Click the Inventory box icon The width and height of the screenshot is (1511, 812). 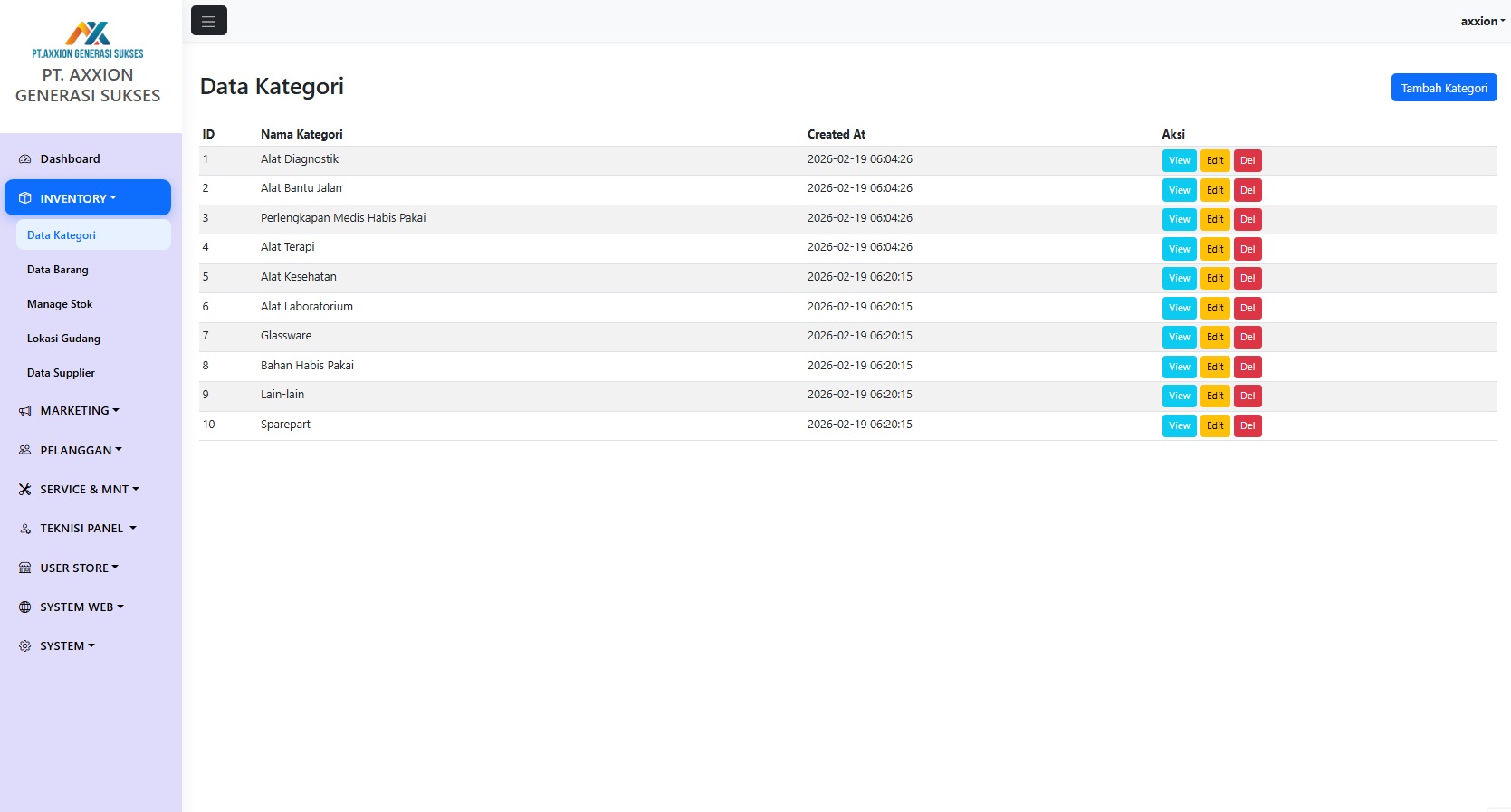pyautogui.click(x=25, y=198)
